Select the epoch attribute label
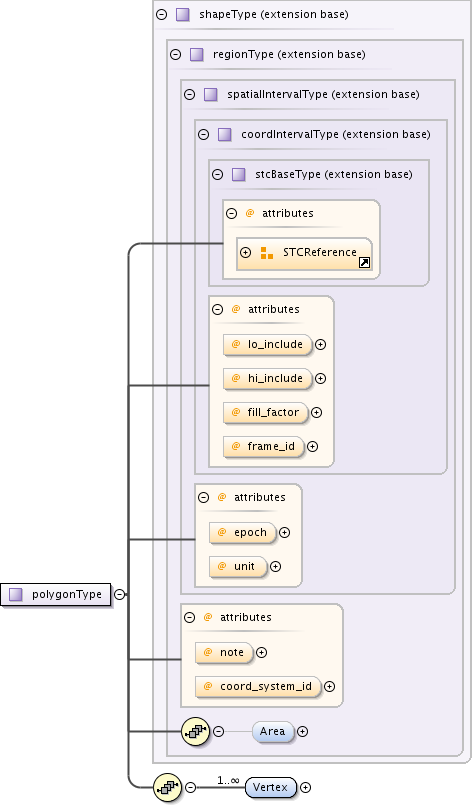473x807 pixels. (x=250, y=532)
